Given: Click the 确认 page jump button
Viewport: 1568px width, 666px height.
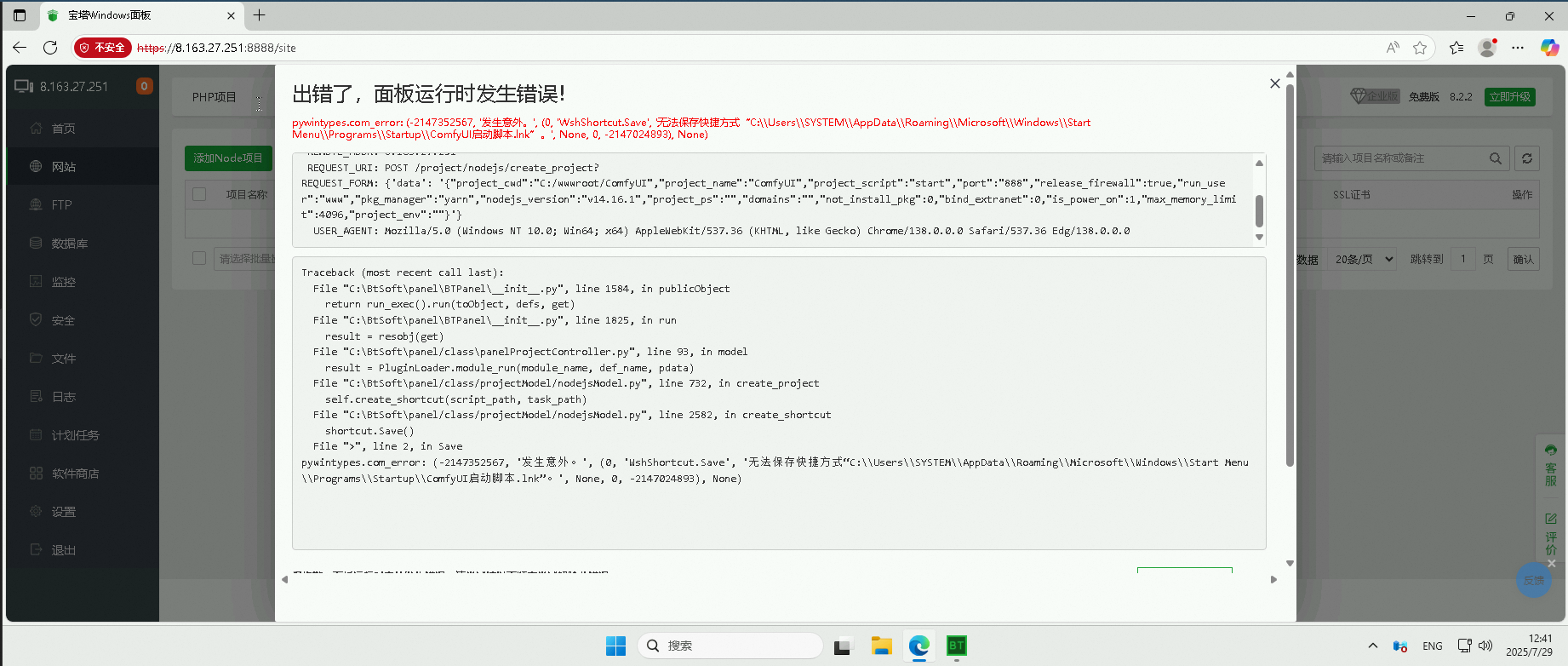Looking at the screenshot, I should (1524, 259).
